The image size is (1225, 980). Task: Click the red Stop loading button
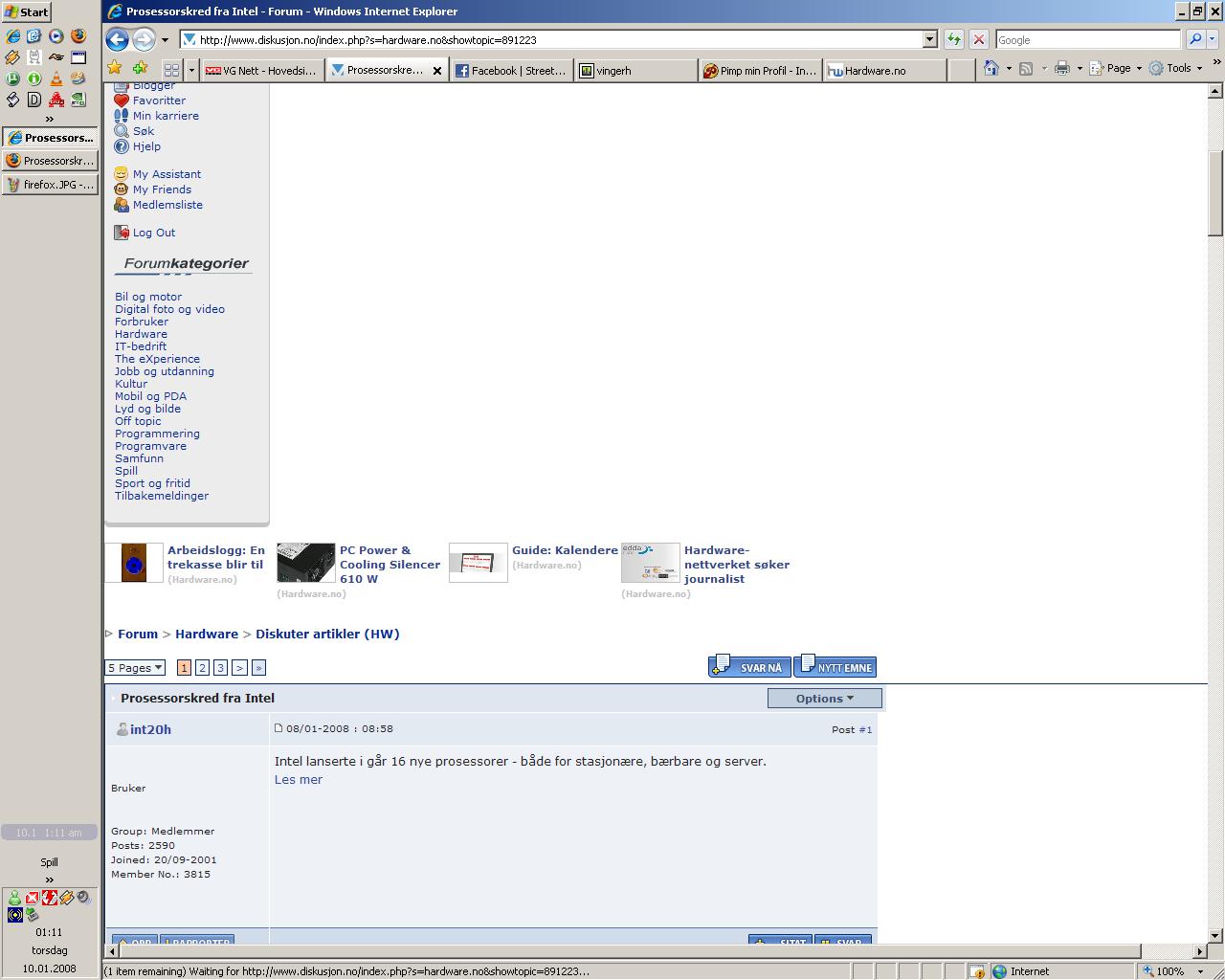pos(979,39)
